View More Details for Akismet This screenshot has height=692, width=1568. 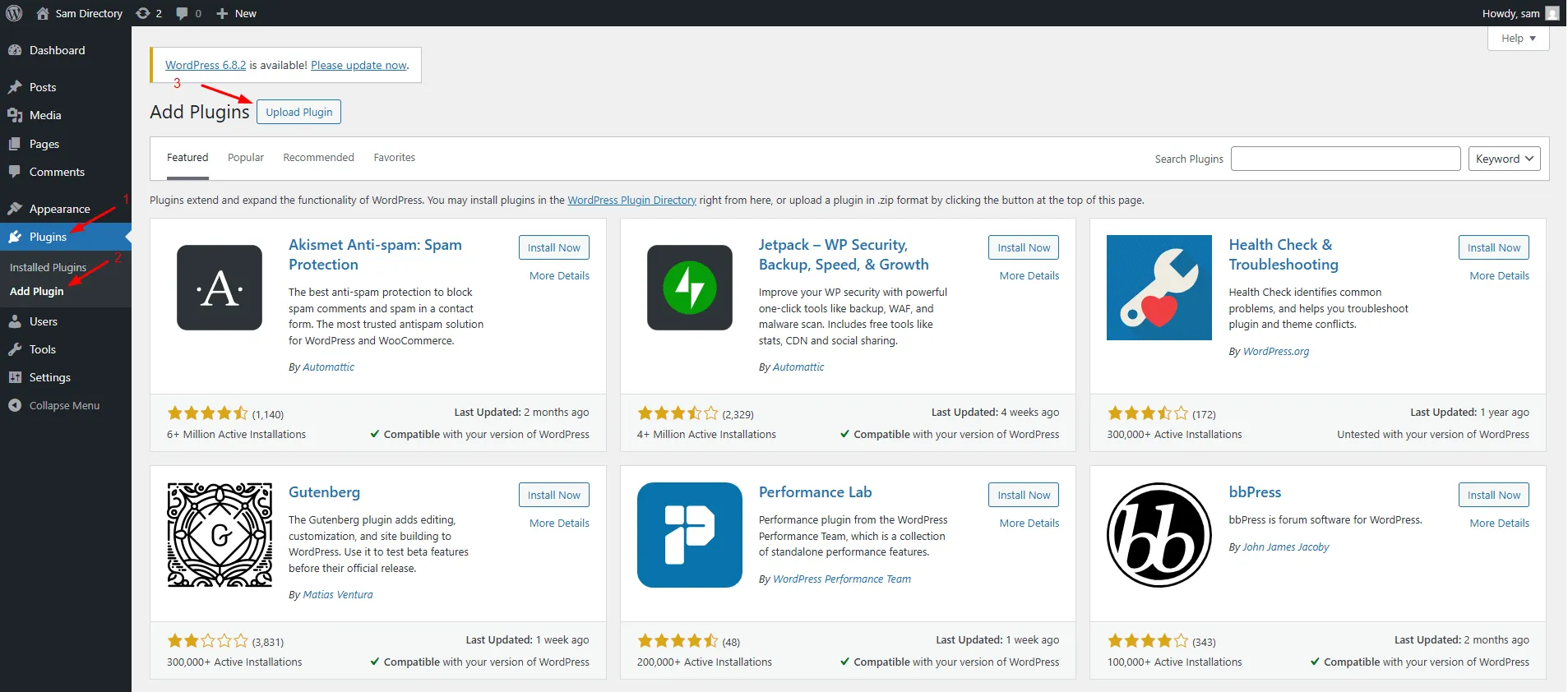pos(559,275)
